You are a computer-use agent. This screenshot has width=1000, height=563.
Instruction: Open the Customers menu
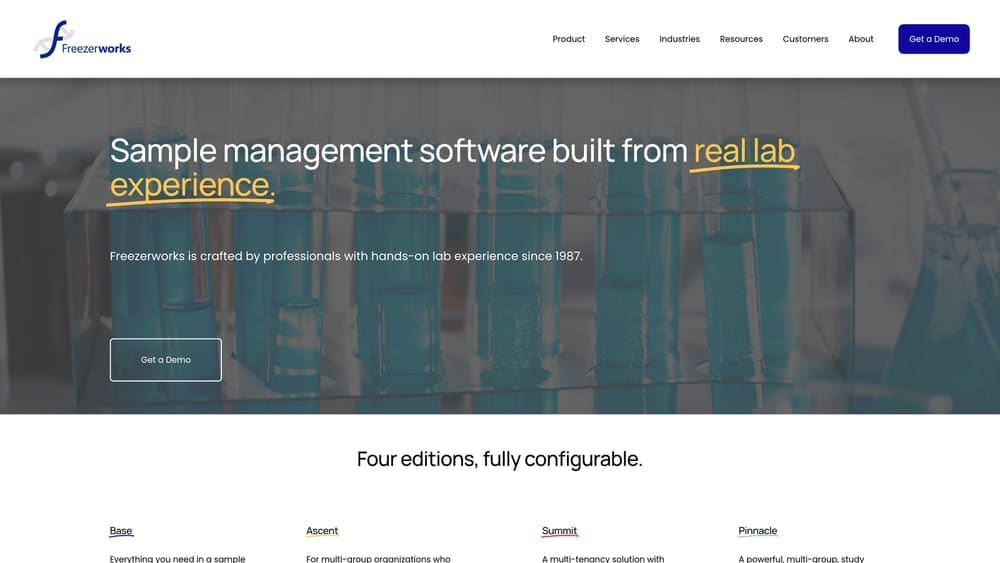click(x=805, y=39)
